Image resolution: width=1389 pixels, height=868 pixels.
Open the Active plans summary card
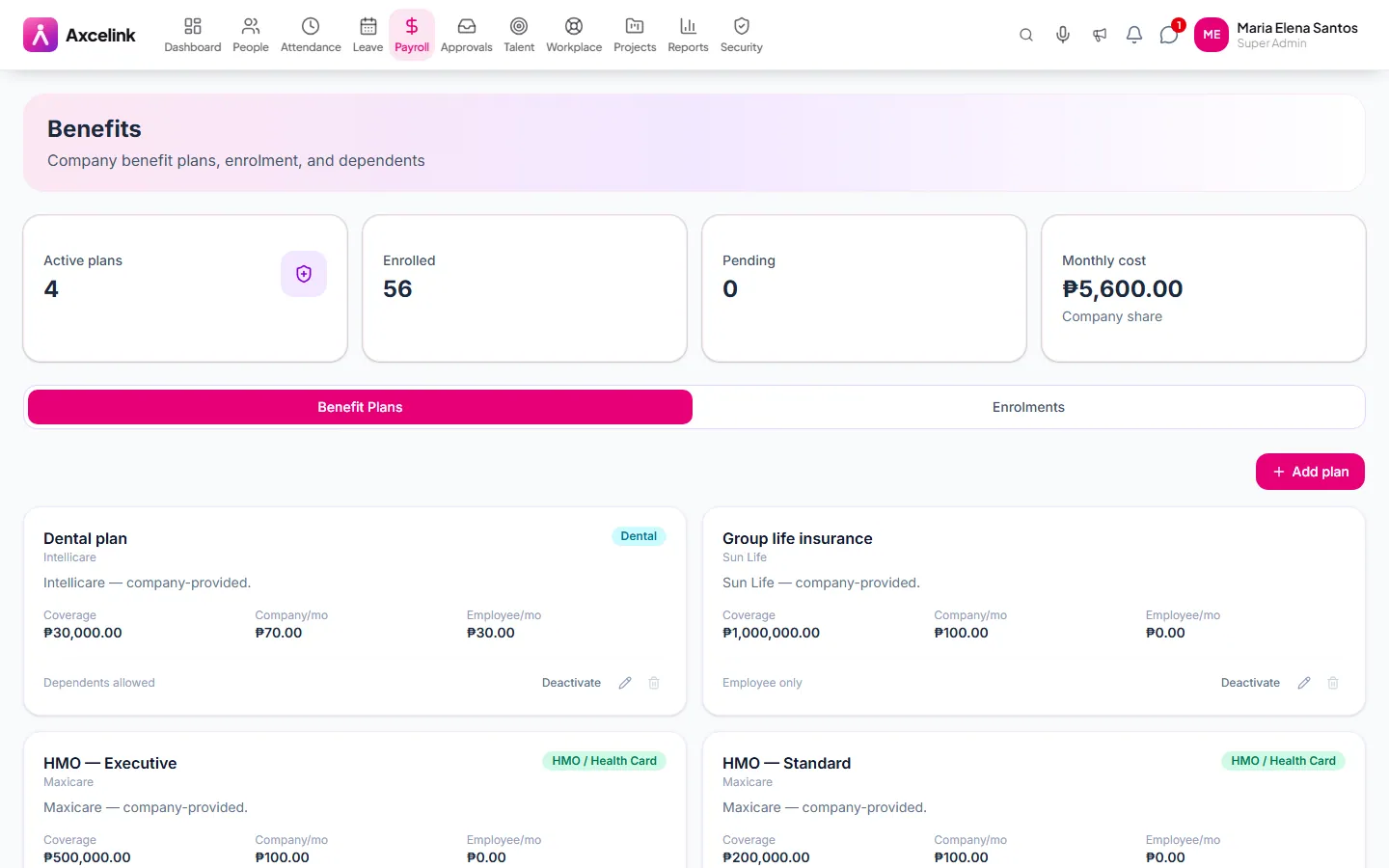pyautogui.click(x=185, y=288)
